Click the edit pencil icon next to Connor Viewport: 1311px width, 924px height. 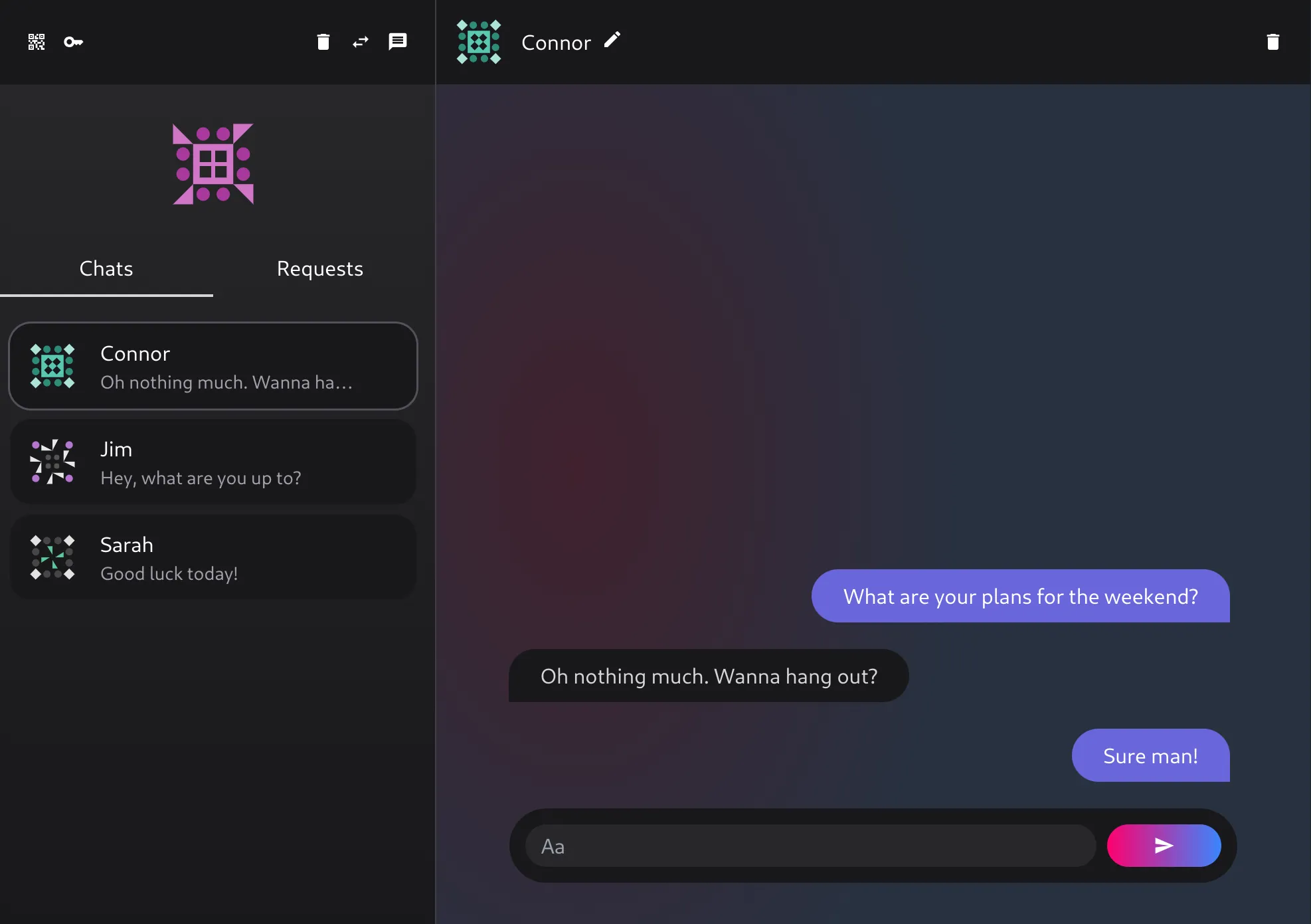tap(613, 41)
